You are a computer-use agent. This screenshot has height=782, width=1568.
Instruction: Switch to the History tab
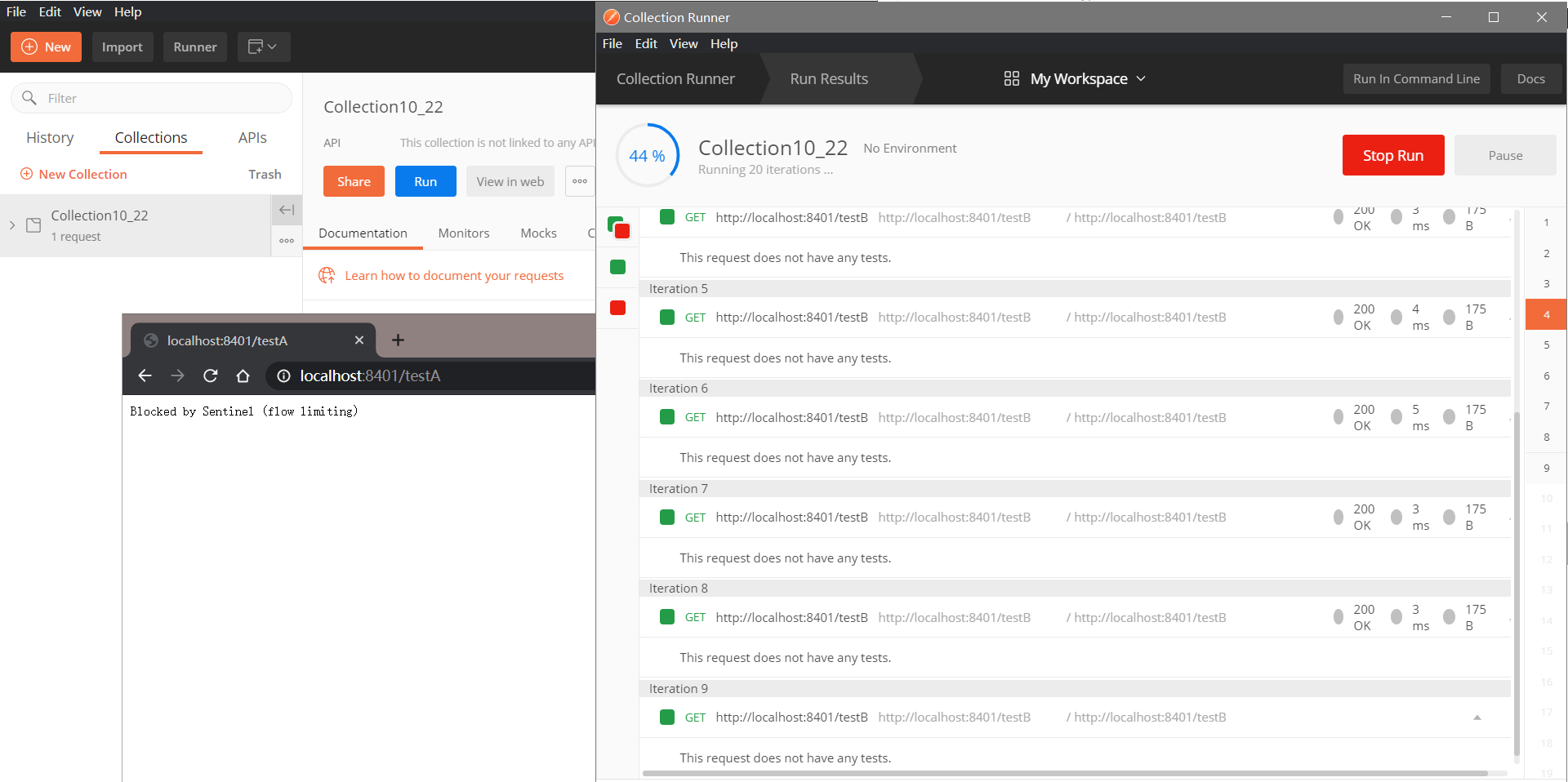point(50,137)
